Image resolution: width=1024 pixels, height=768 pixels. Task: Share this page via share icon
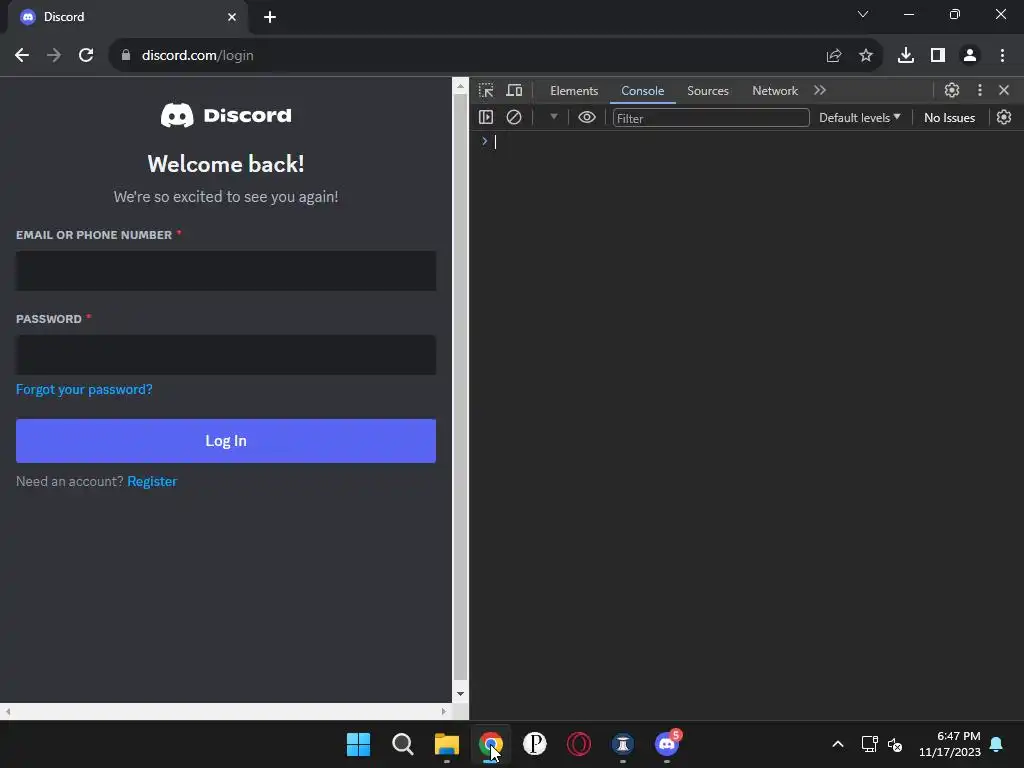click(x=834, y=56)
